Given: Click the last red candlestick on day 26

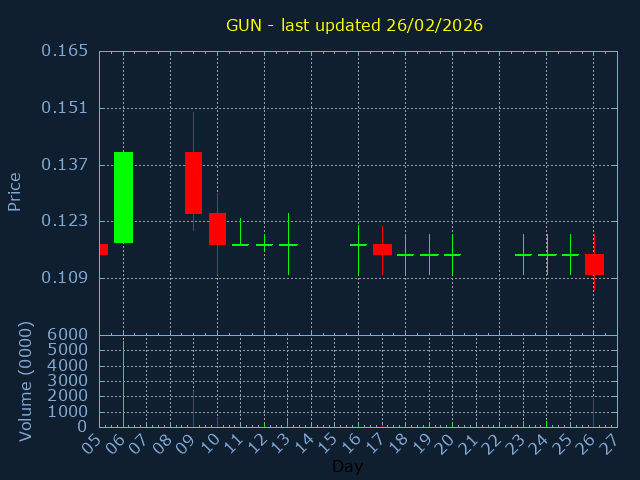Looking at the screenshot, I should 594,264.
